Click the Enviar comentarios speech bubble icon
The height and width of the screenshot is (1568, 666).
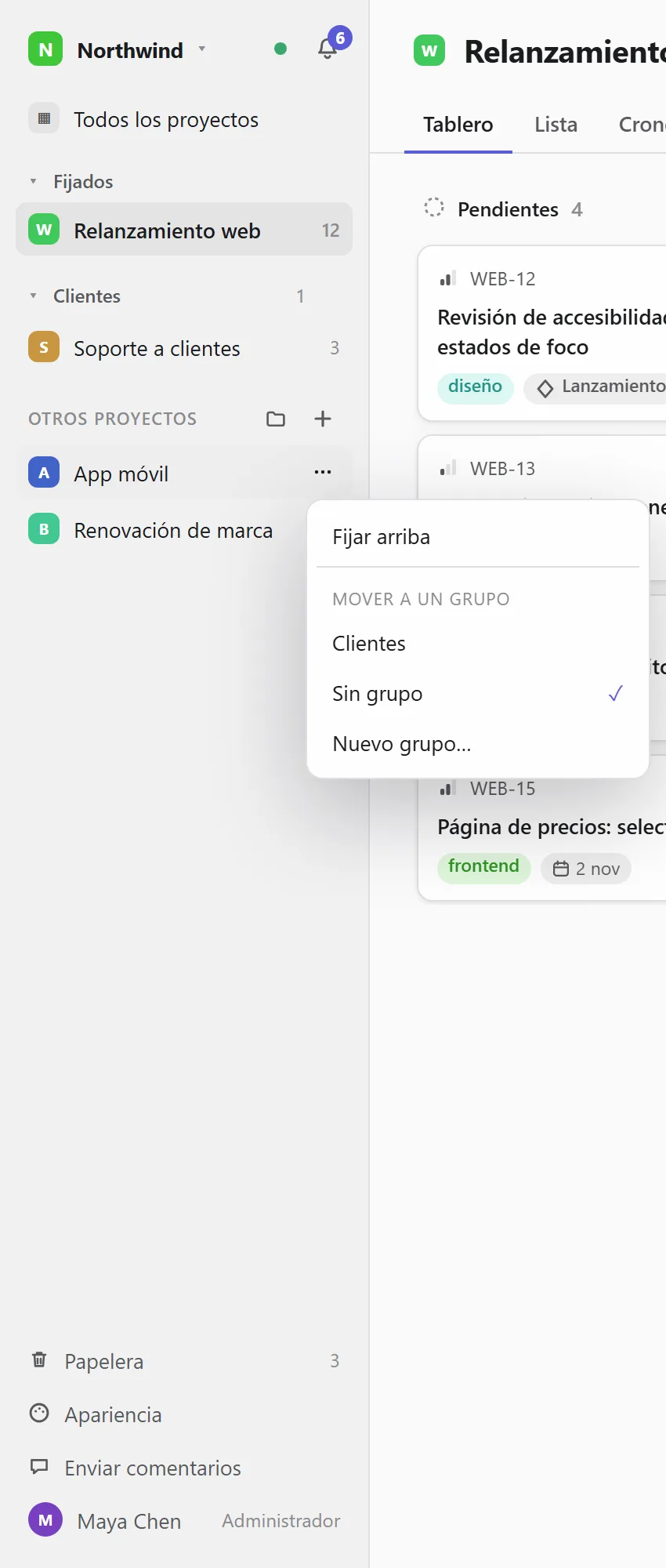(x=39, y=1467)
